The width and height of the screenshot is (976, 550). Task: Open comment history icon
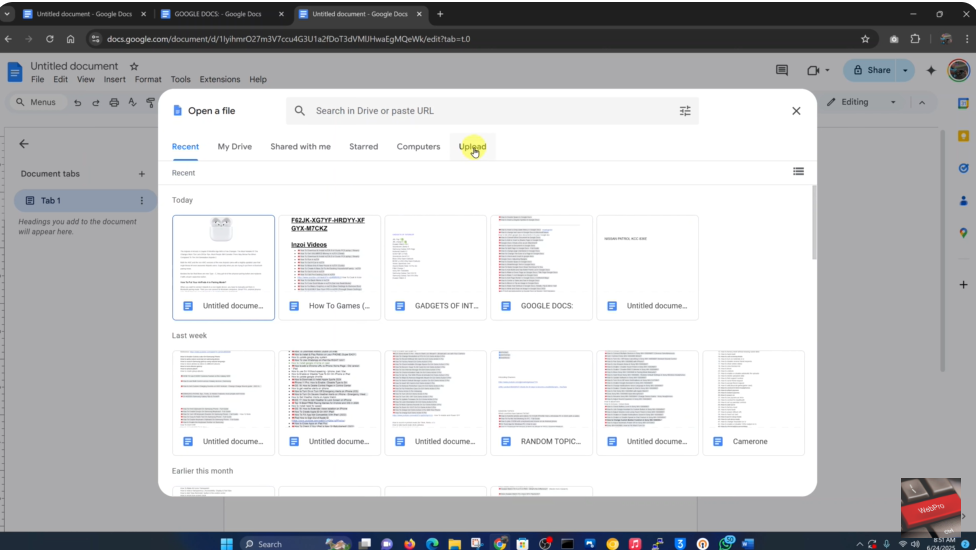(782, 70)
